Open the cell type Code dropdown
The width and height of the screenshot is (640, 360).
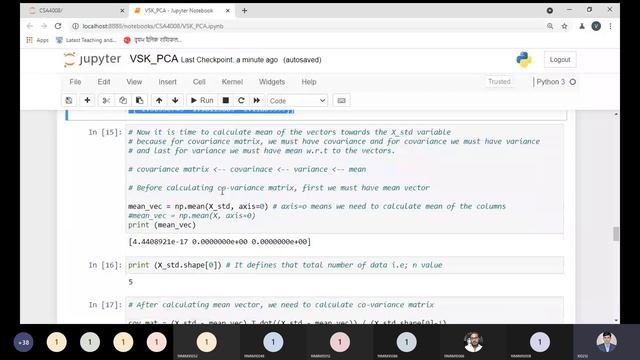tap(297, 100)
